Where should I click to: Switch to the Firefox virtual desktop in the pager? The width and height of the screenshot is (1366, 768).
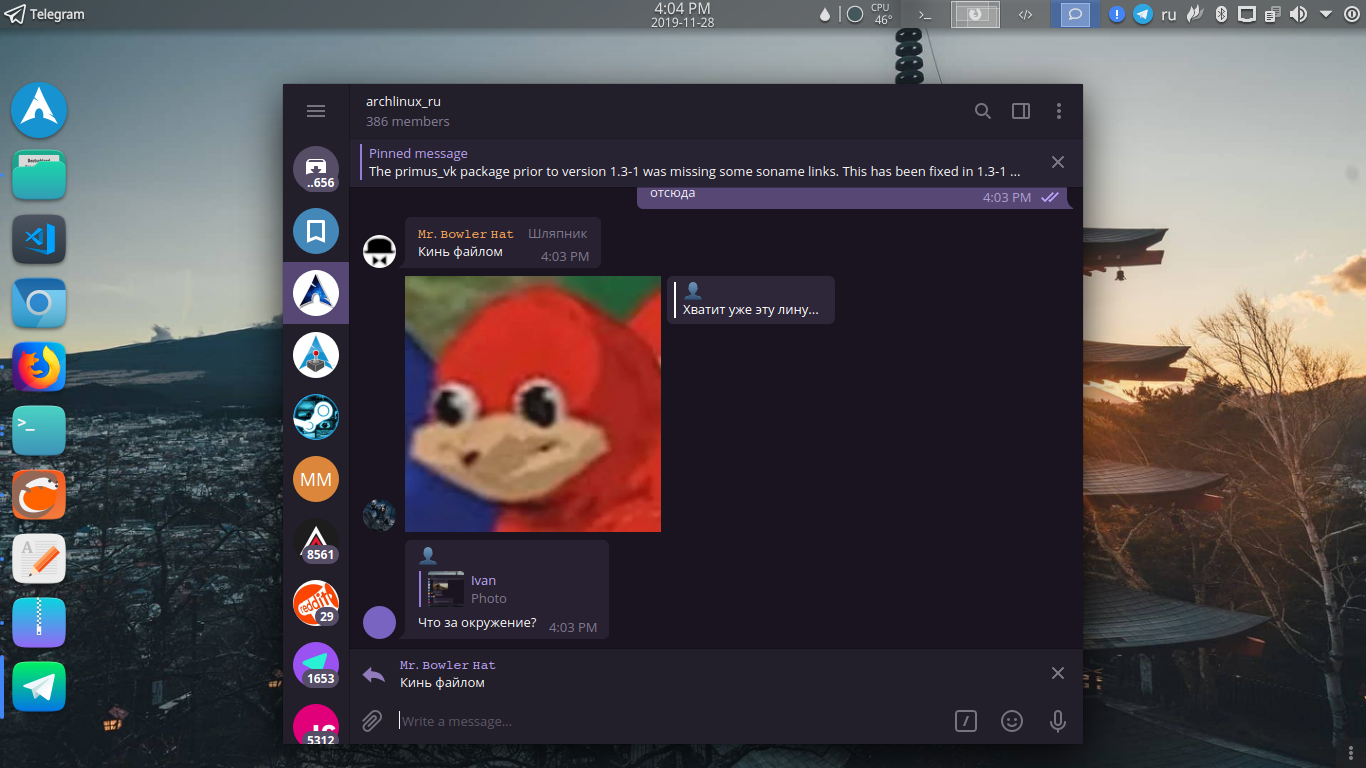(x=975, y=14)
